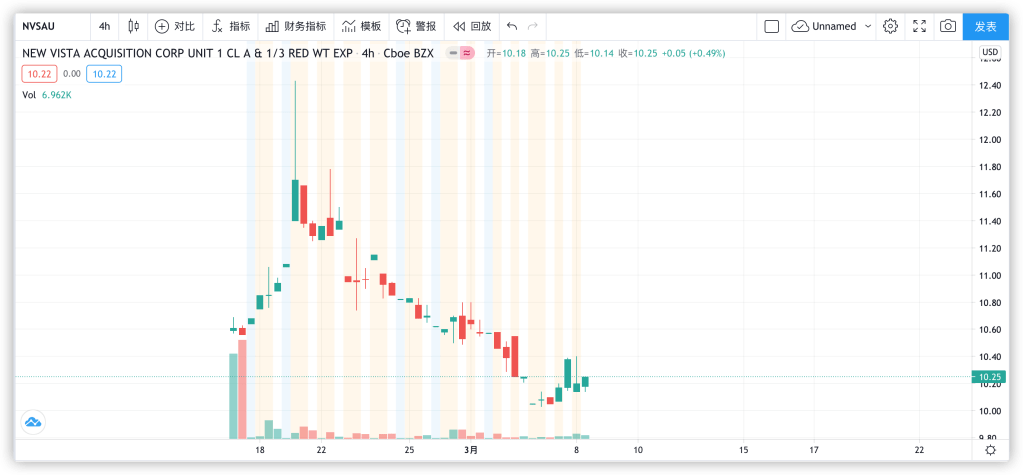The height and width of the screenshot is (475, 1023).
Task: Open the 指标 indicators menu
Action: click(x=230, y=26)
